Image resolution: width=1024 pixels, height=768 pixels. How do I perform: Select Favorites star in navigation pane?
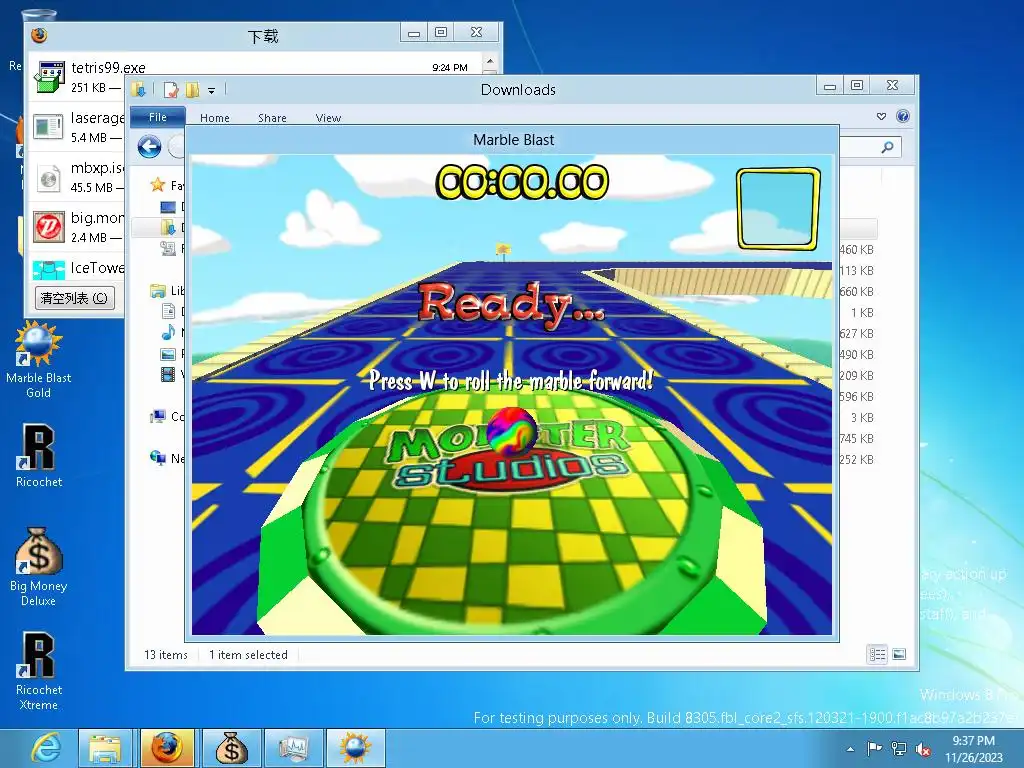[x=157, y=185]
